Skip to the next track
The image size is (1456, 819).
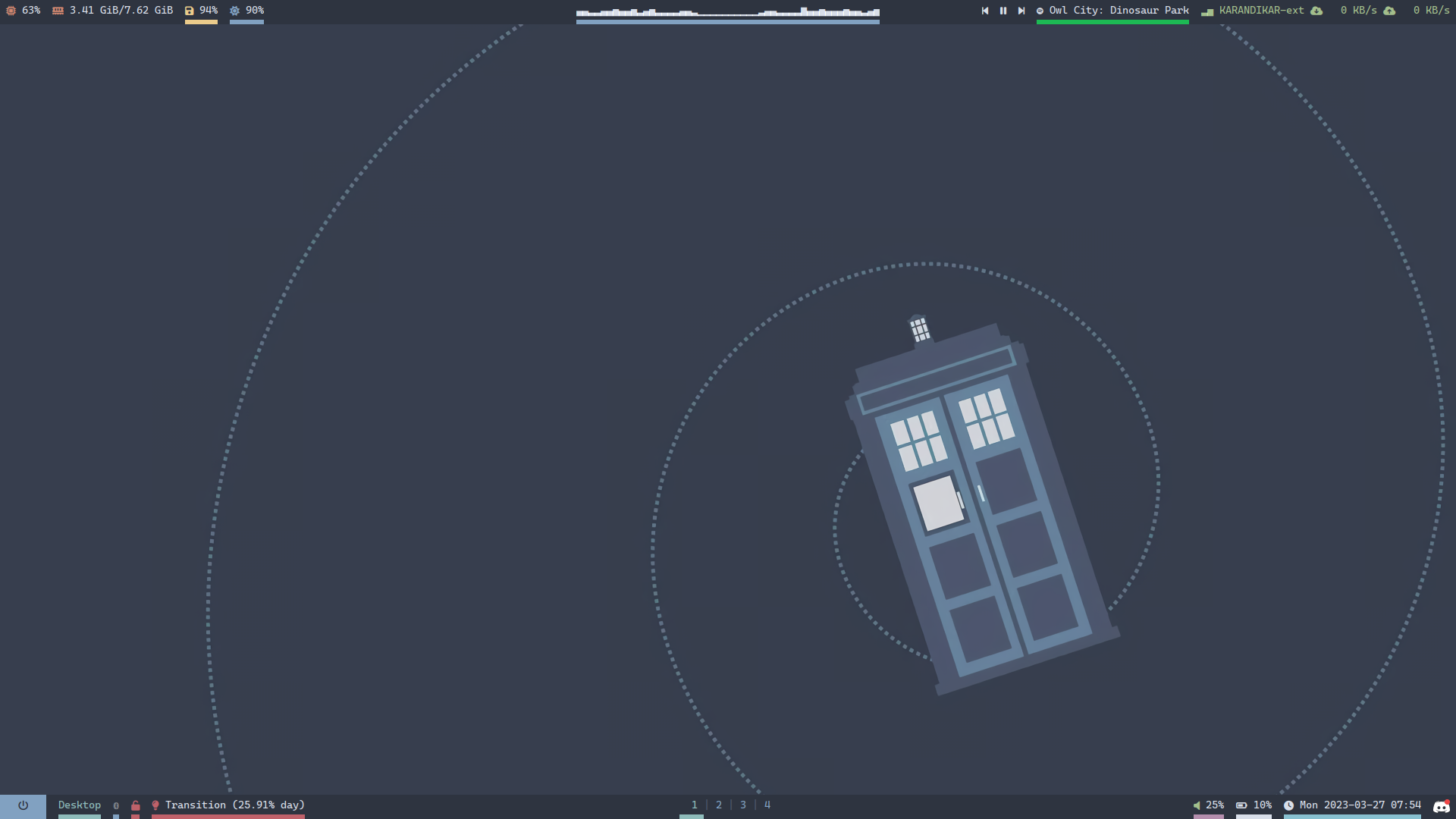point(1021,11)
